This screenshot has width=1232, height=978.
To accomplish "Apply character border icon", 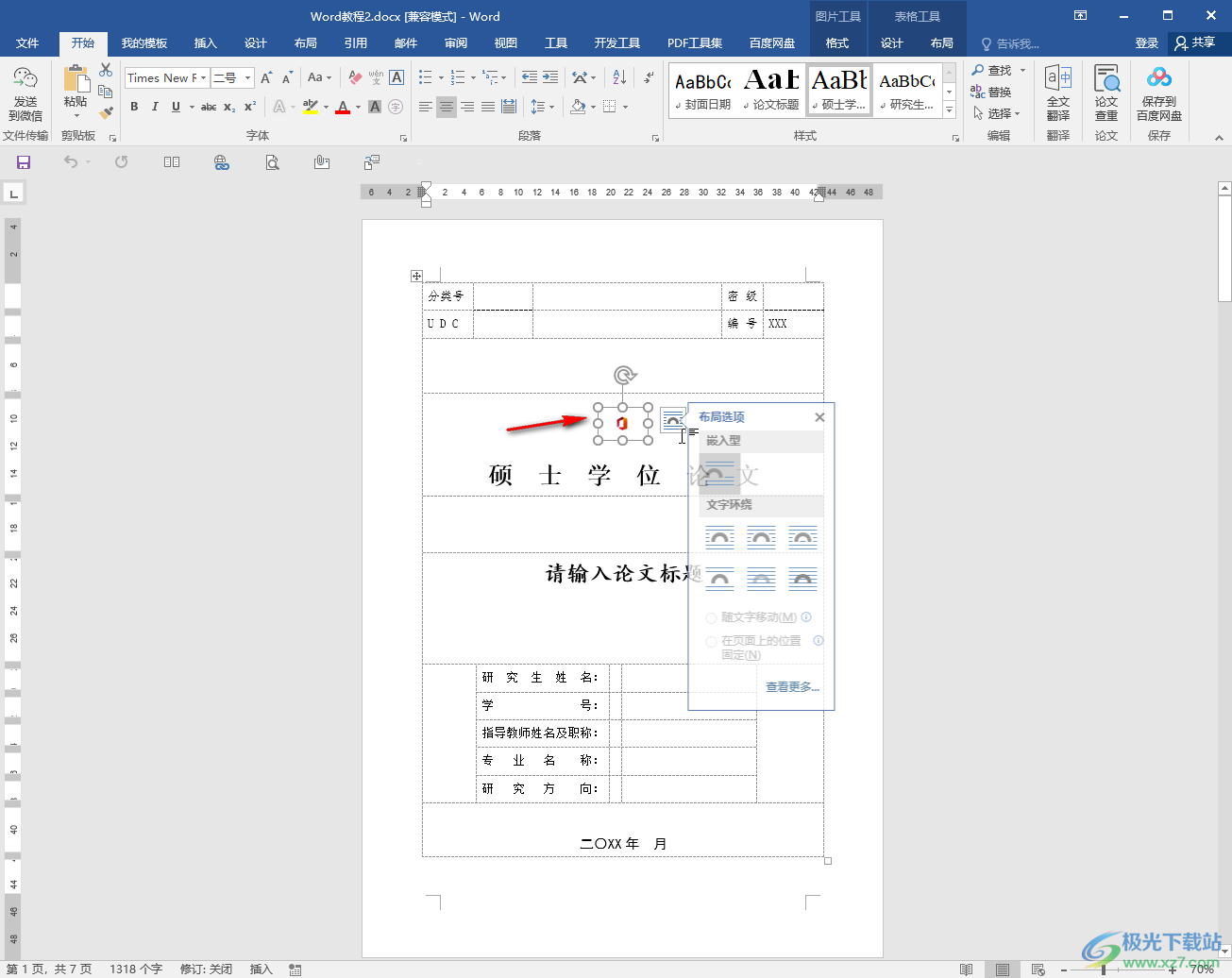I will tap(397, 77).
